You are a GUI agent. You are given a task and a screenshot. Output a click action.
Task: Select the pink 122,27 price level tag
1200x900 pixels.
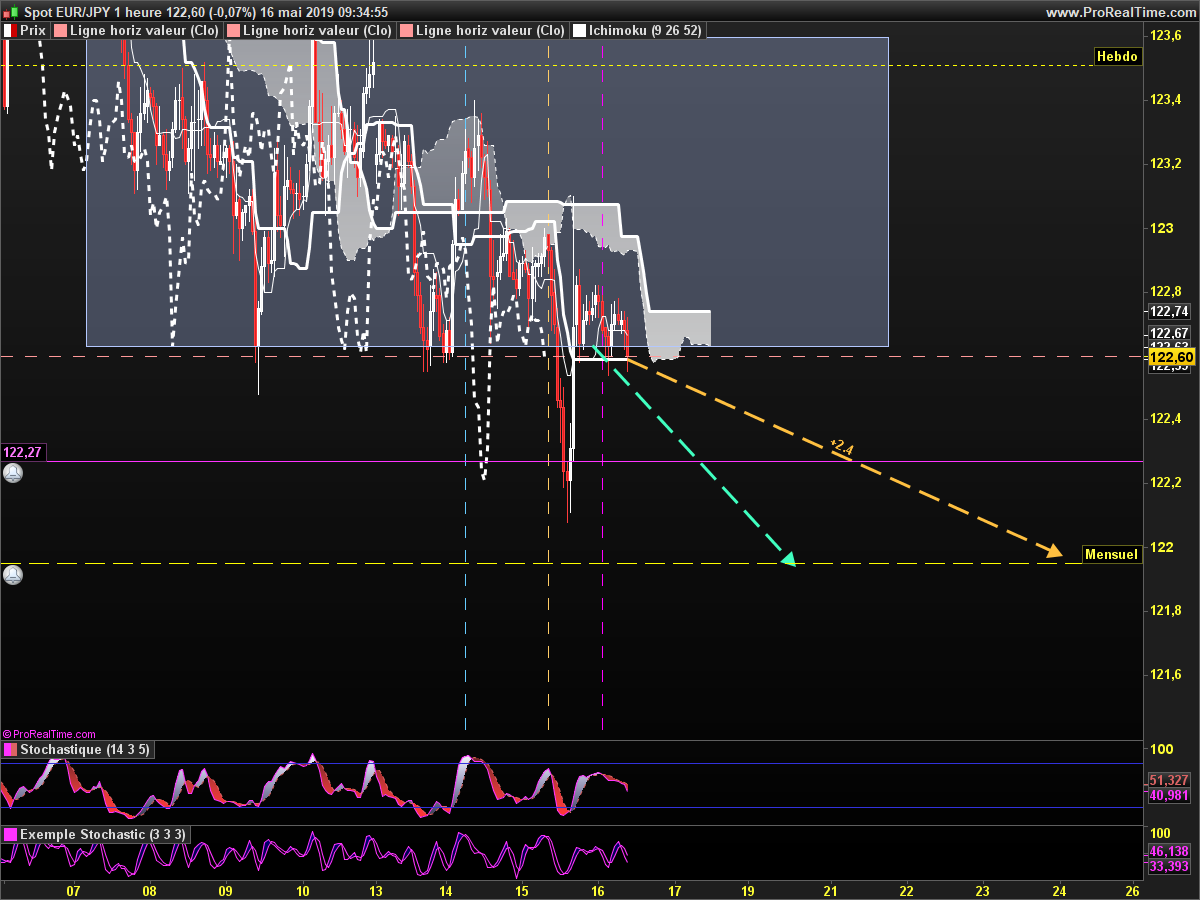point(23,452)
